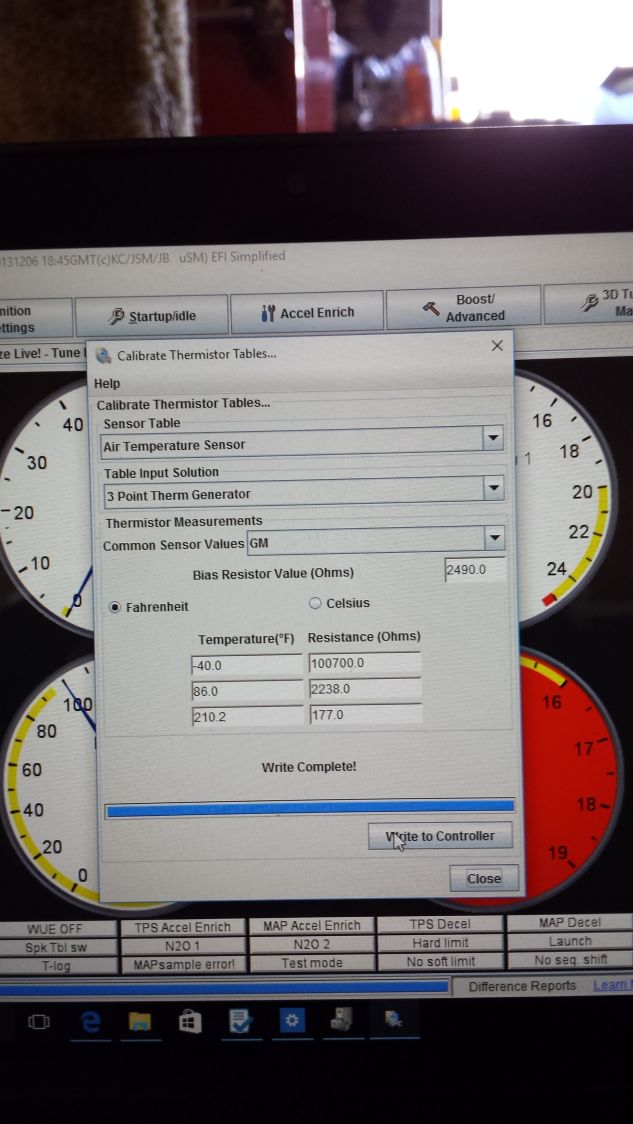Click the write progress bar
The image size is (633, 1124).
(310, 809)
